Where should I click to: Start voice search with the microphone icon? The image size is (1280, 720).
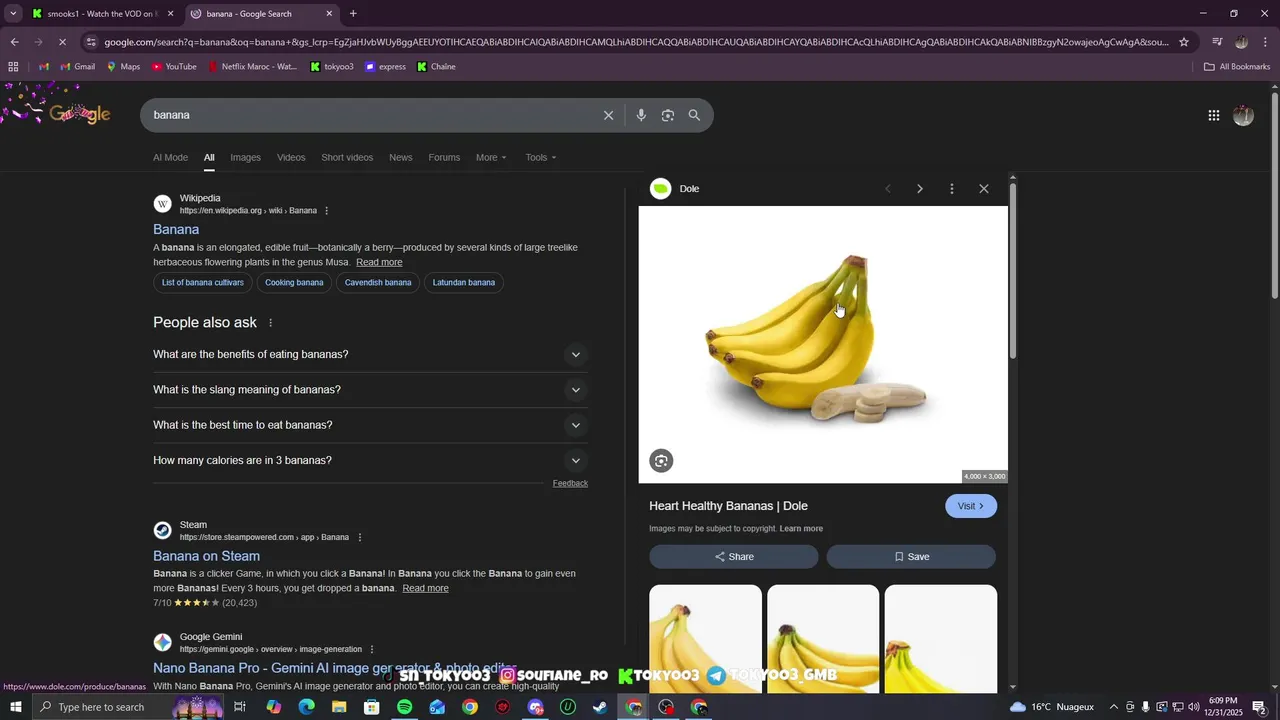point(641,115)
